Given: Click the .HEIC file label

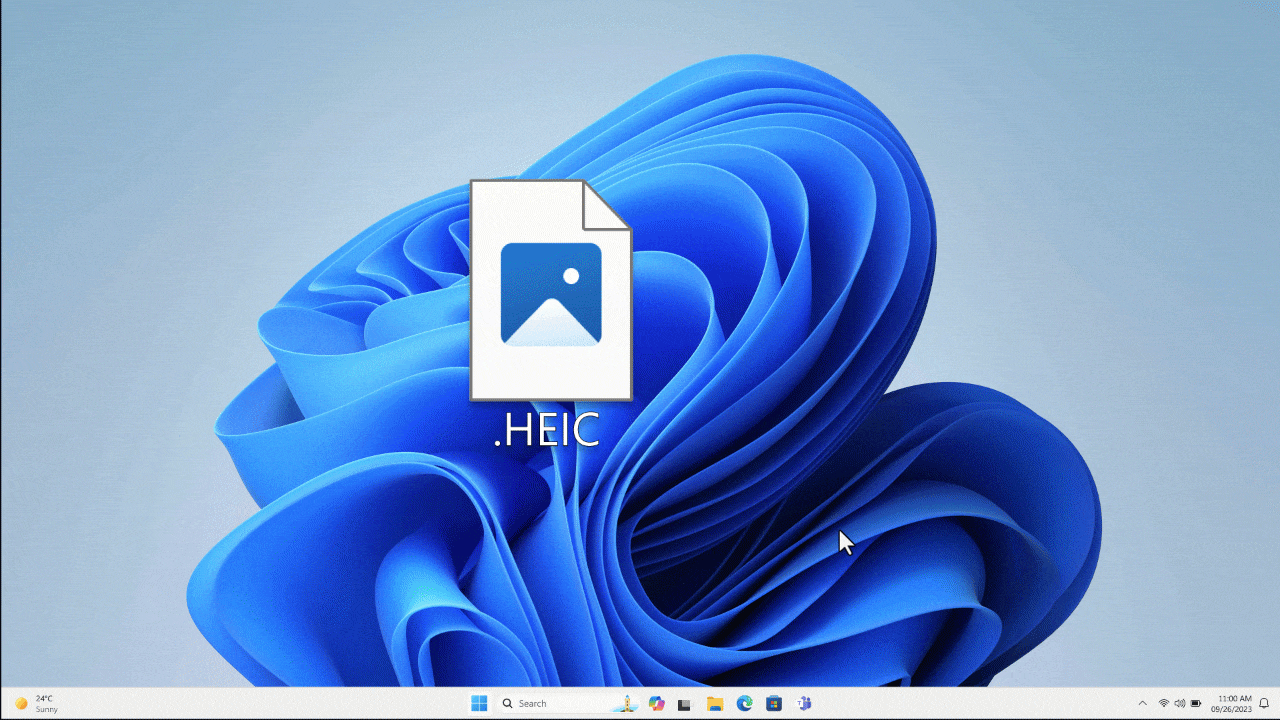Looking at the screenshot, I should 546,429.
